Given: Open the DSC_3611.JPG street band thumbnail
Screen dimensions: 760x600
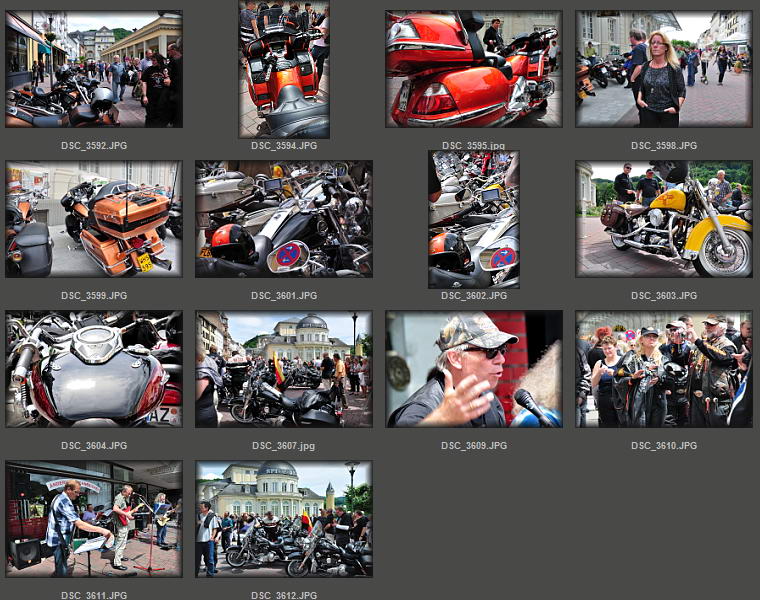Looking at the screenshot, I should [x=93, y=519].
